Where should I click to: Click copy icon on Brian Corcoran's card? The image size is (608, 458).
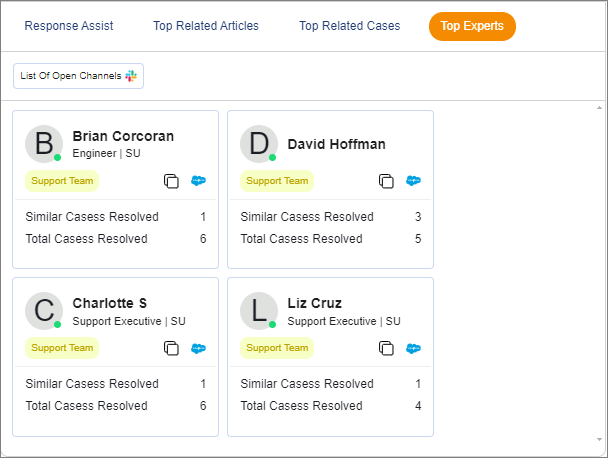click(171, 181)
